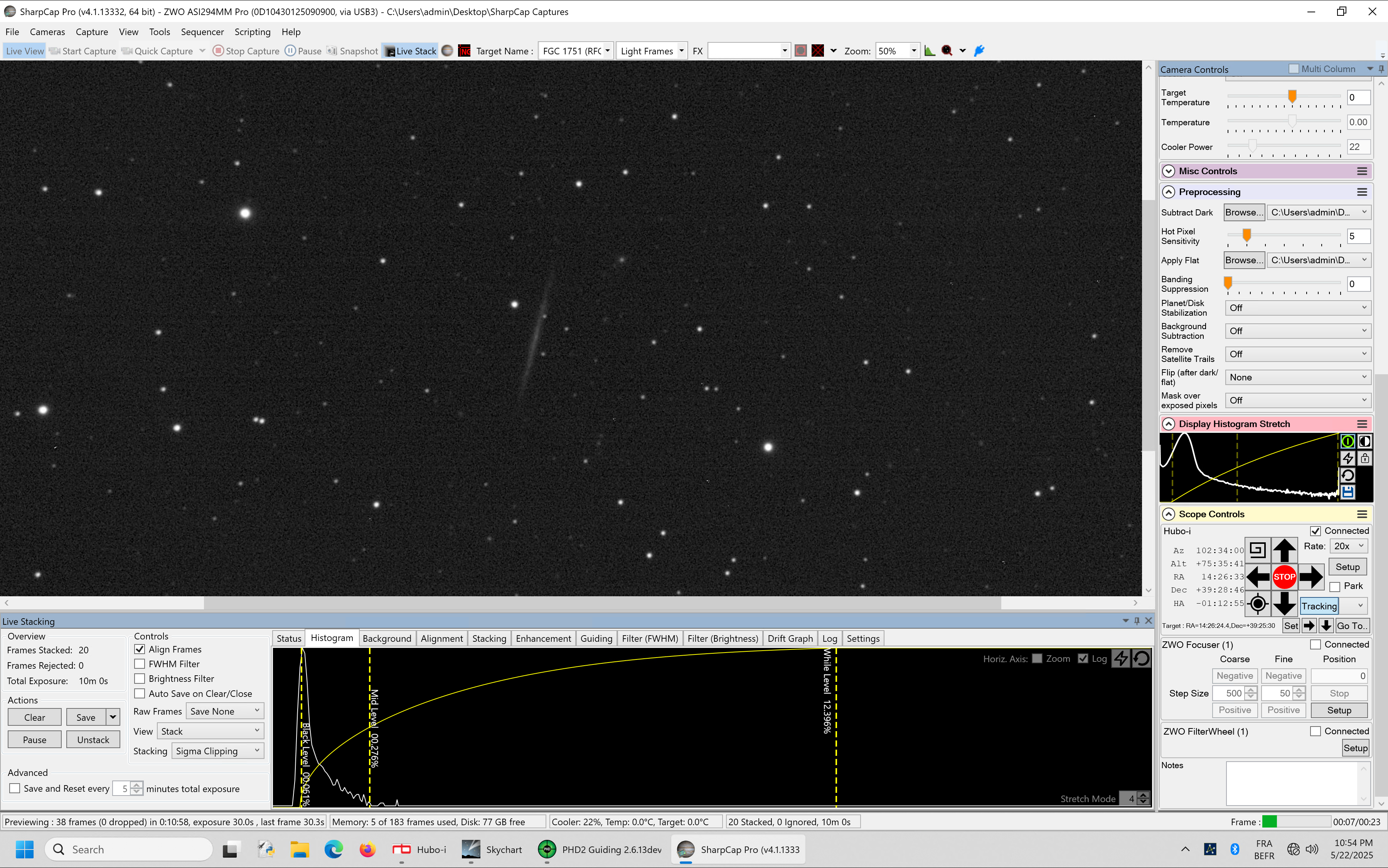This screenshot has height=868, width=1388.
Task: Click the planet icon next to Live Stack
Action: click(447, 50)
